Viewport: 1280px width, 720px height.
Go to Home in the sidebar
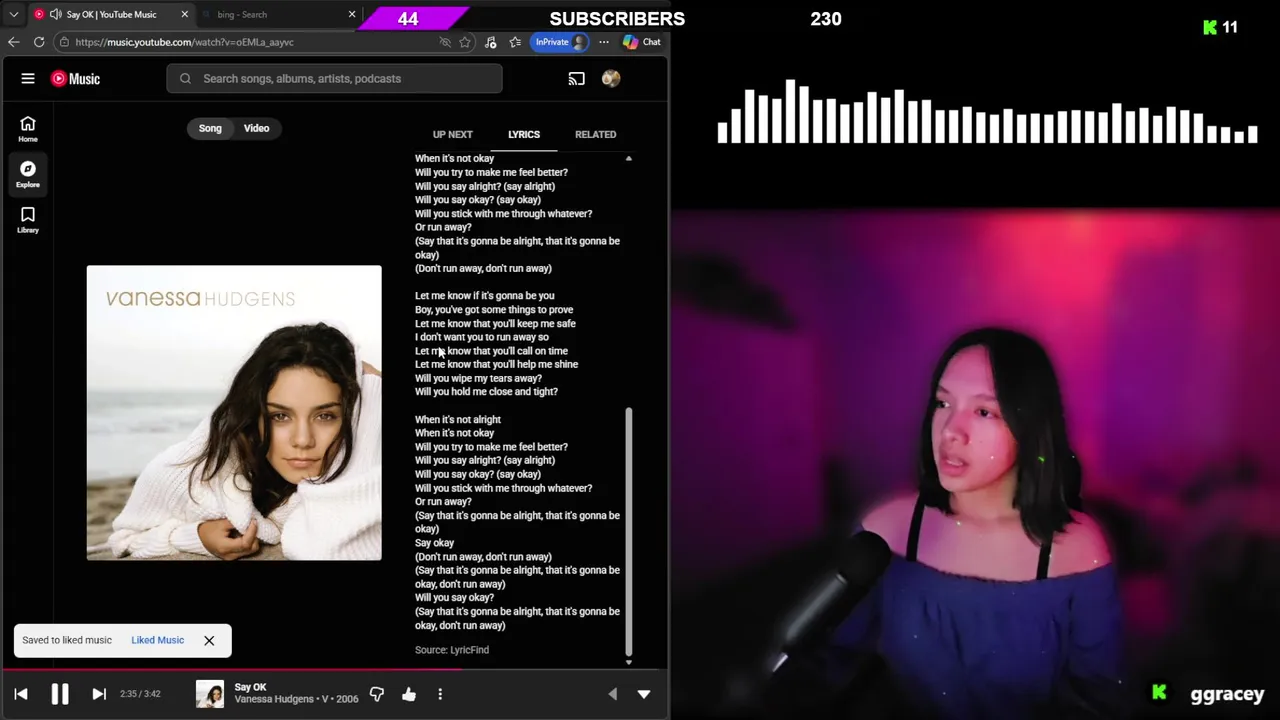coord(28,129)
